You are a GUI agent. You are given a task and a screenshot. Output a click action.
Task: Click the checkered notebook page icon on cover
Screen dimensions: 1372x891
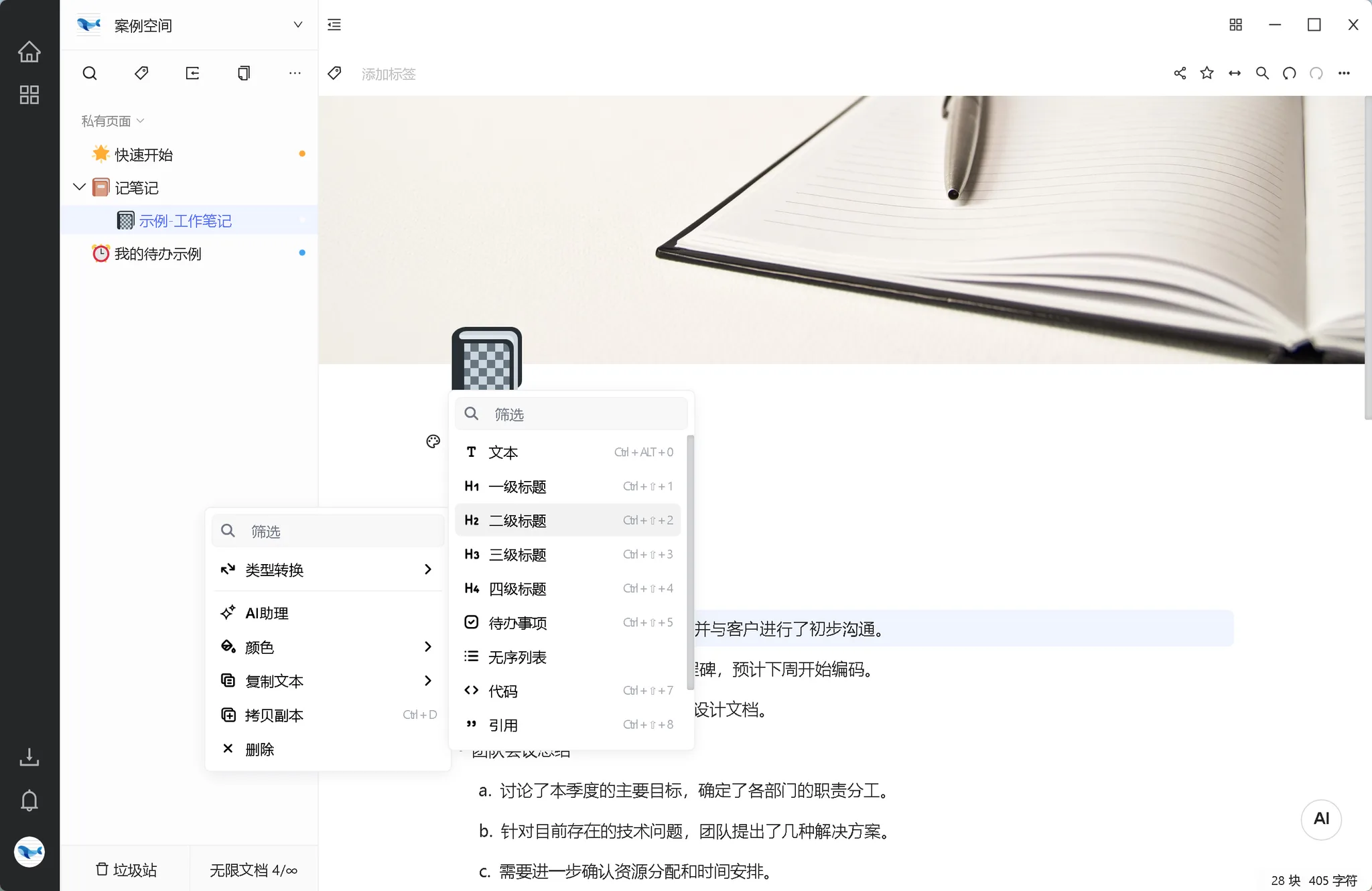[487, 358]
